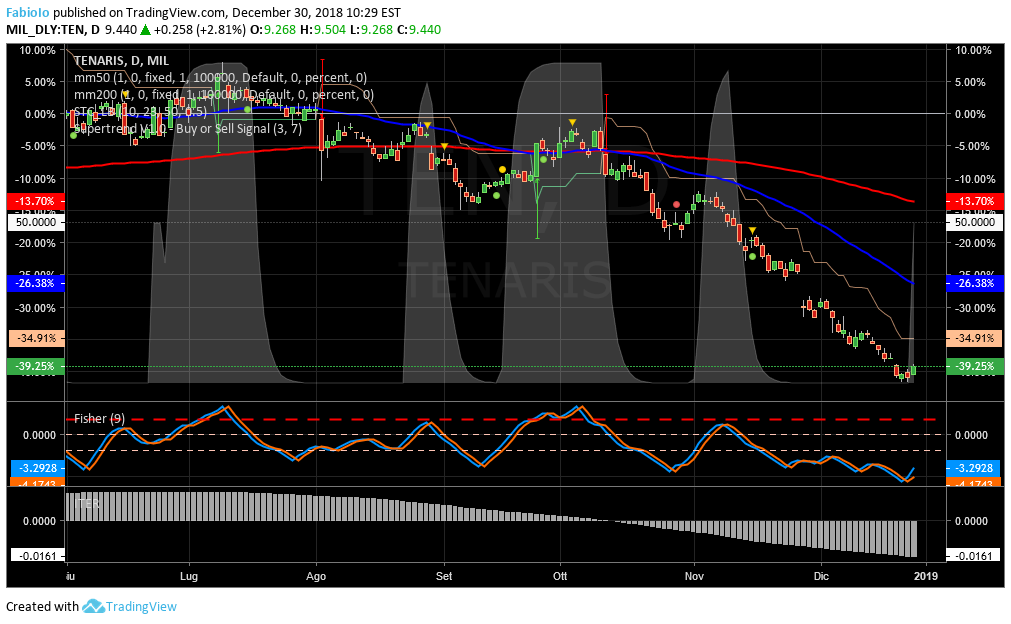Click the blue -3.2928 Fisher value on right
This screenshot has width=1011, height=624.
pos(974,468)
